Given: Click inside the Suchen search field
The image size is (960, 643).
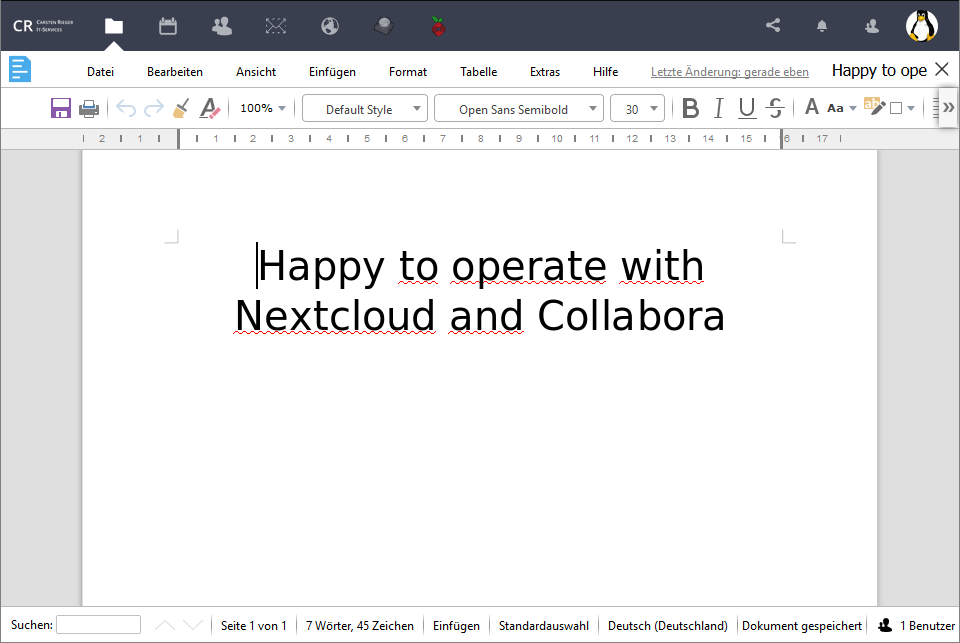Looking at the screenshot, I should [98, 624].
